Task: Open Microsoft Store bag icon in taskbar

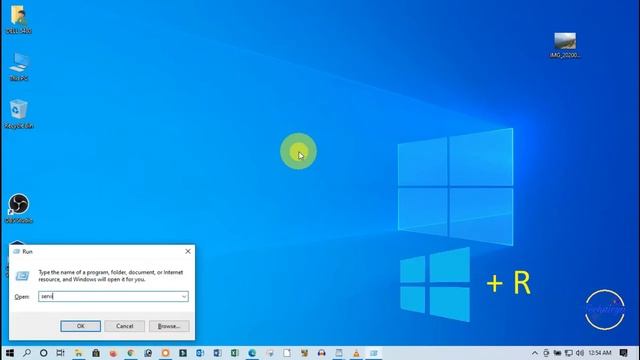Action: pyautogui.click(x=96, y=353)
